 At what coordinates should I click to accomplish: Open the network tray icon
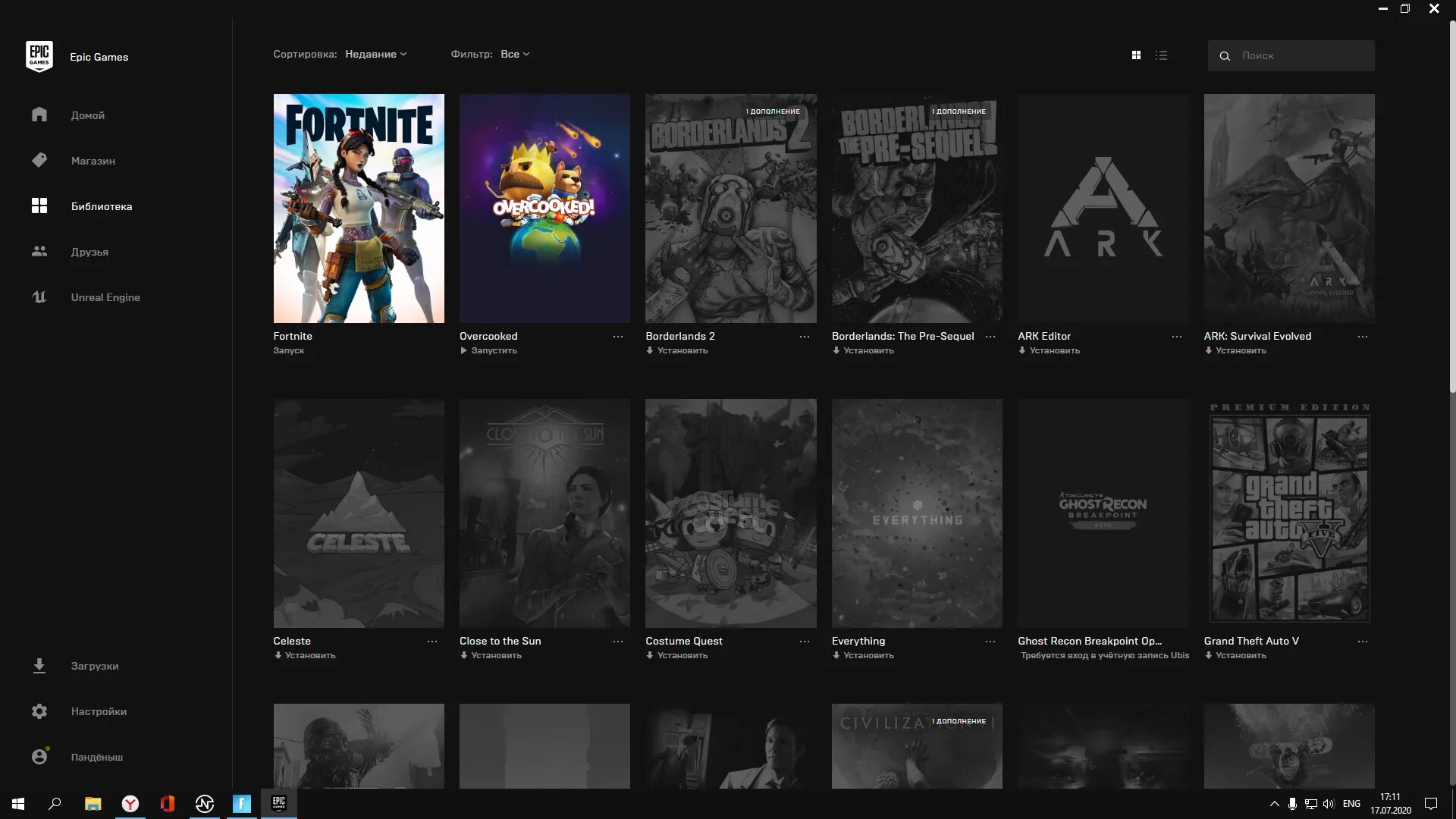[1311, 804]
